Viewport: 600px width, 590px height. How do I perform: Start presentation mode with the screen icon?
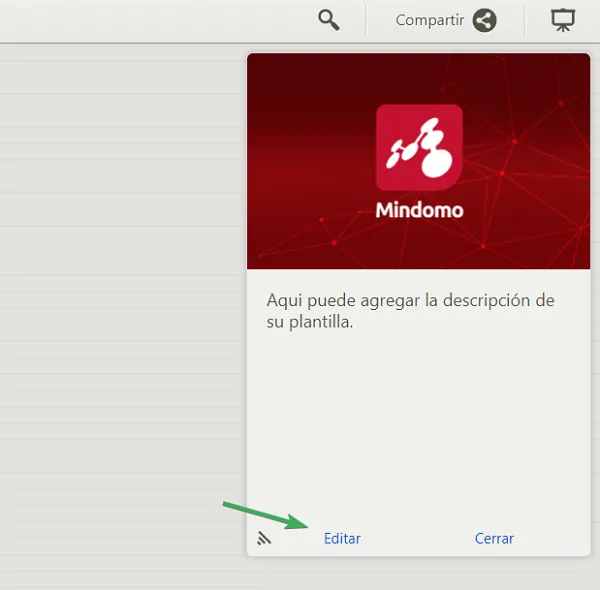point(563,20)
